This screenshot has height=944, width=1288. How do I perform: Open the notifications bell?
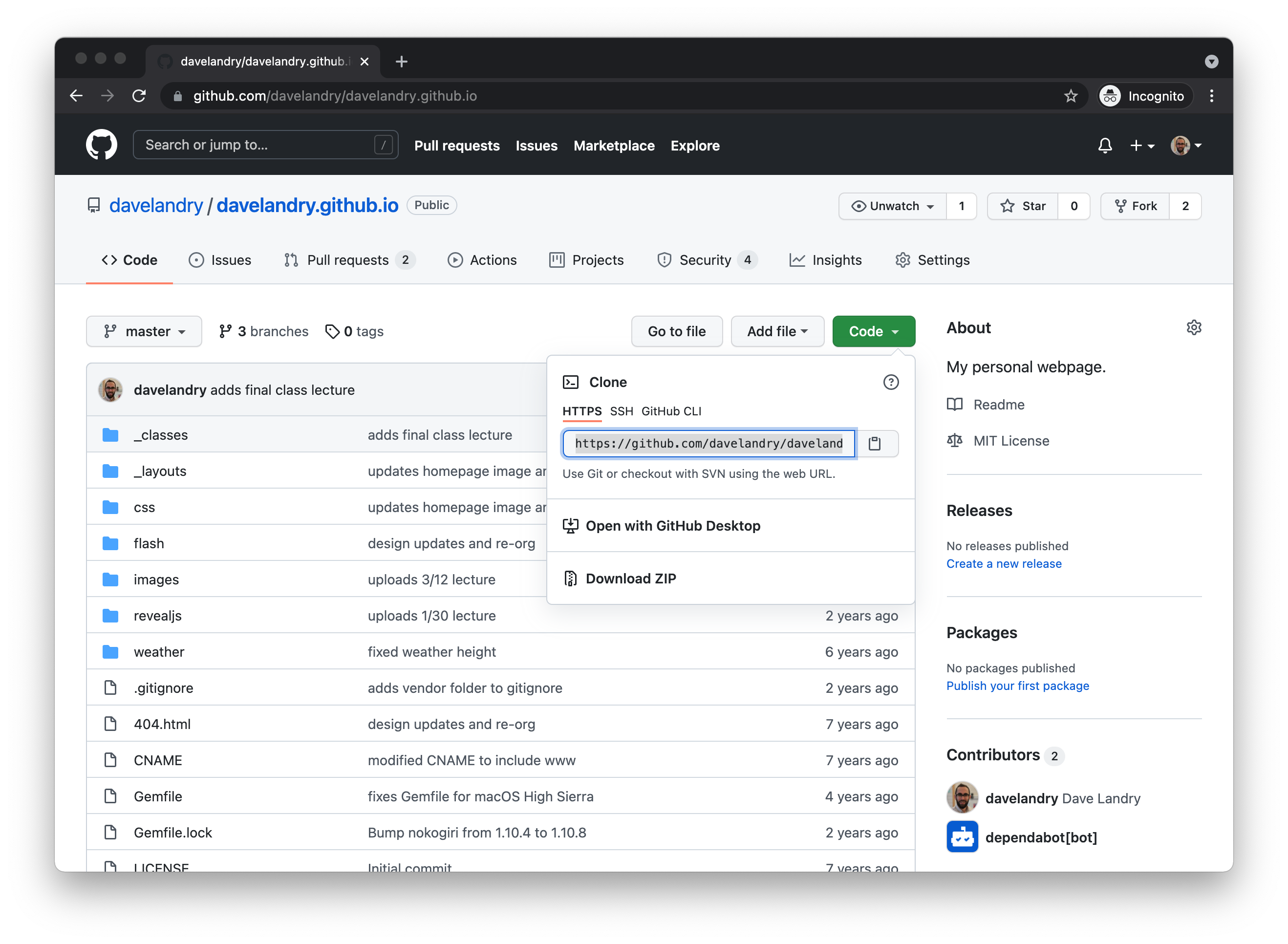pyautogui.click(x=1105, y=146)
